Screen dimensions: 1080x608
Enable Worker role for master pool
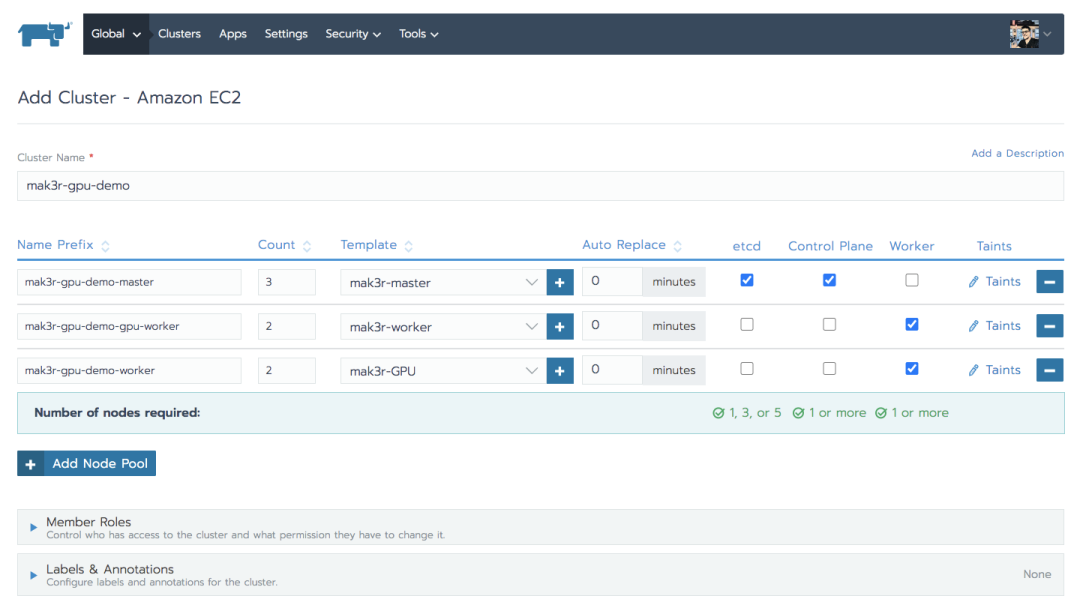click(912, 280)
